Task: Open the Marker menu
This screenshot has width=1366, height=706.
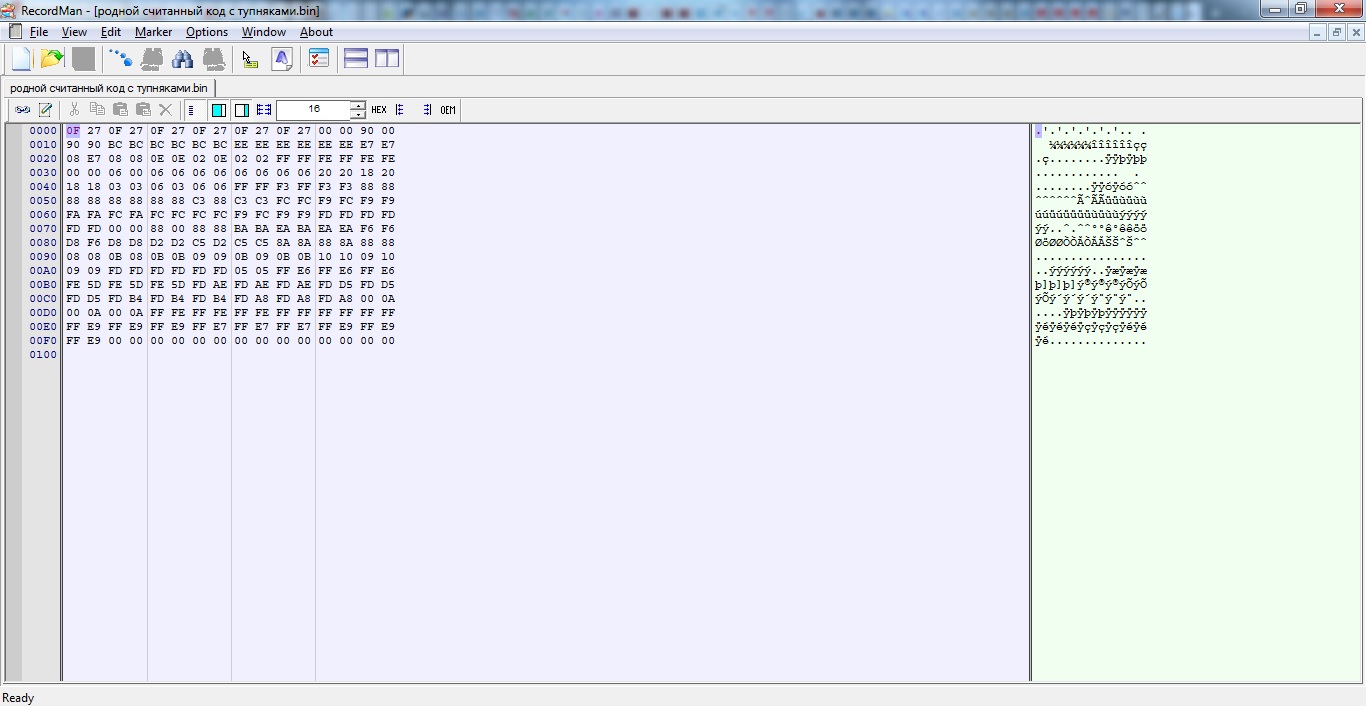Action: (x=153, y=32)
